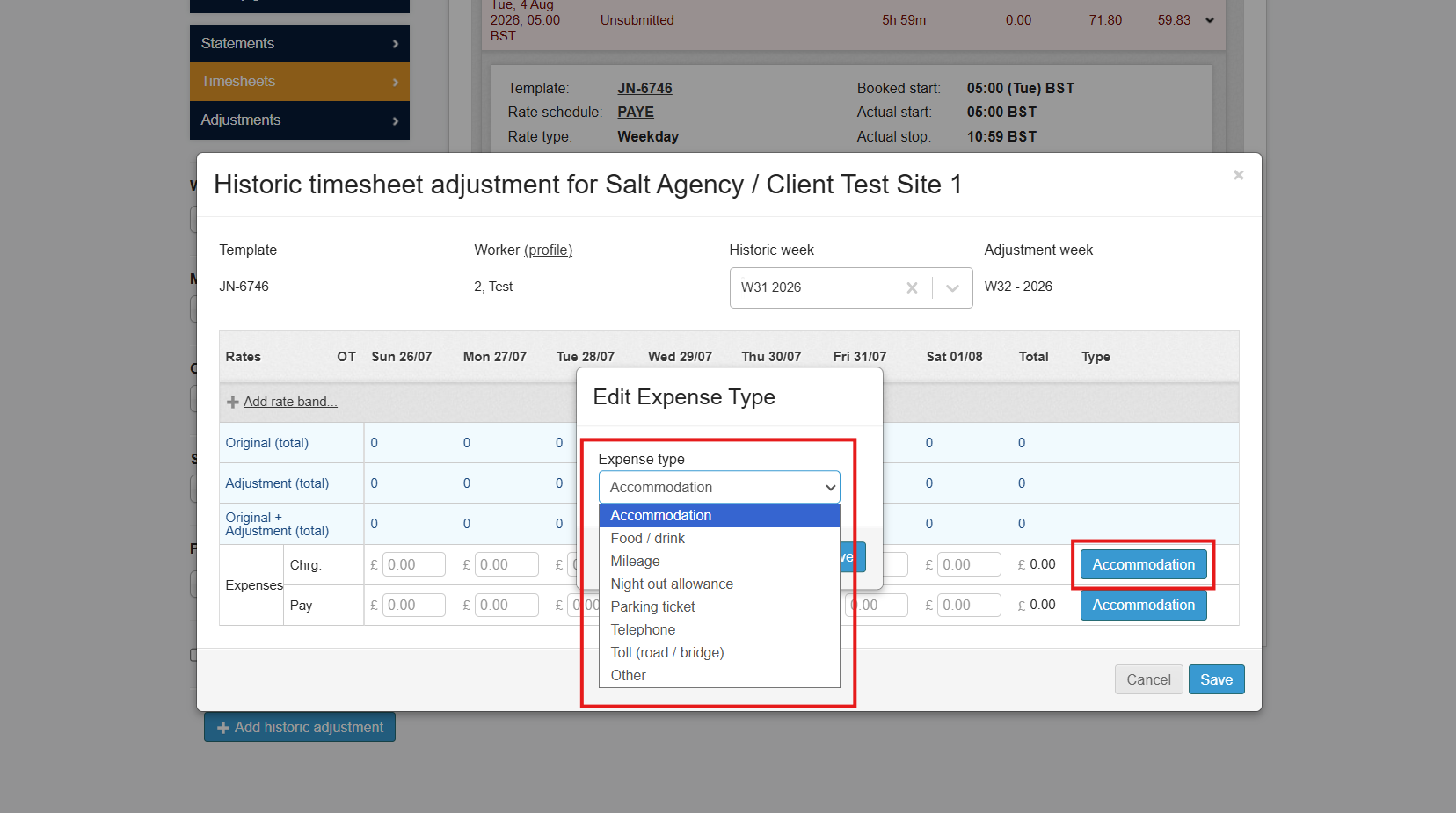Choose Food / drink expense type

coord(719,538)
